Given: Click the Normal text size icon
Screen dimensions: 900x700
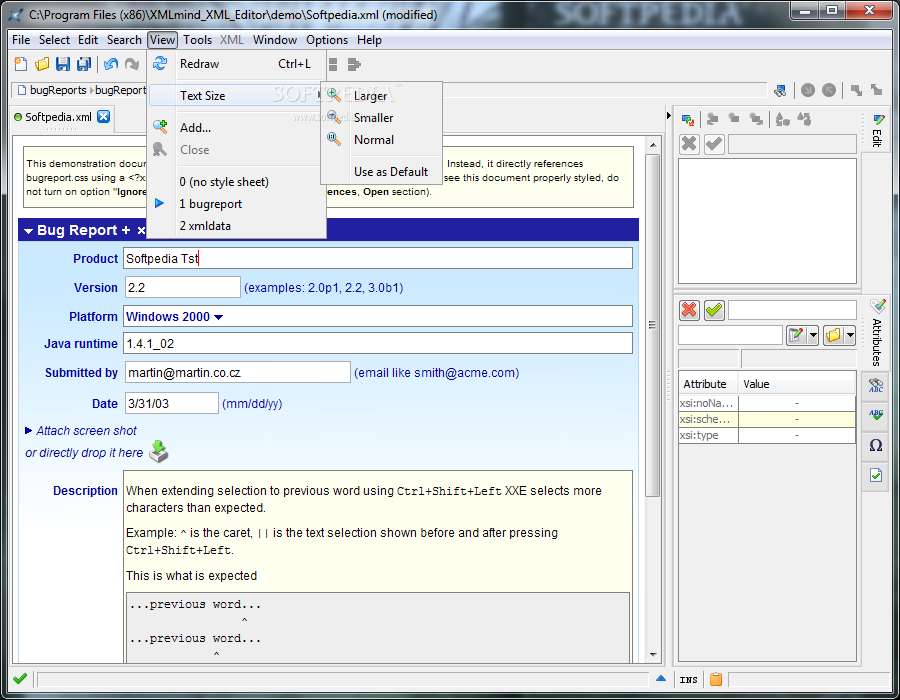Looking at the screenshot, I should (x=334, y=139).
